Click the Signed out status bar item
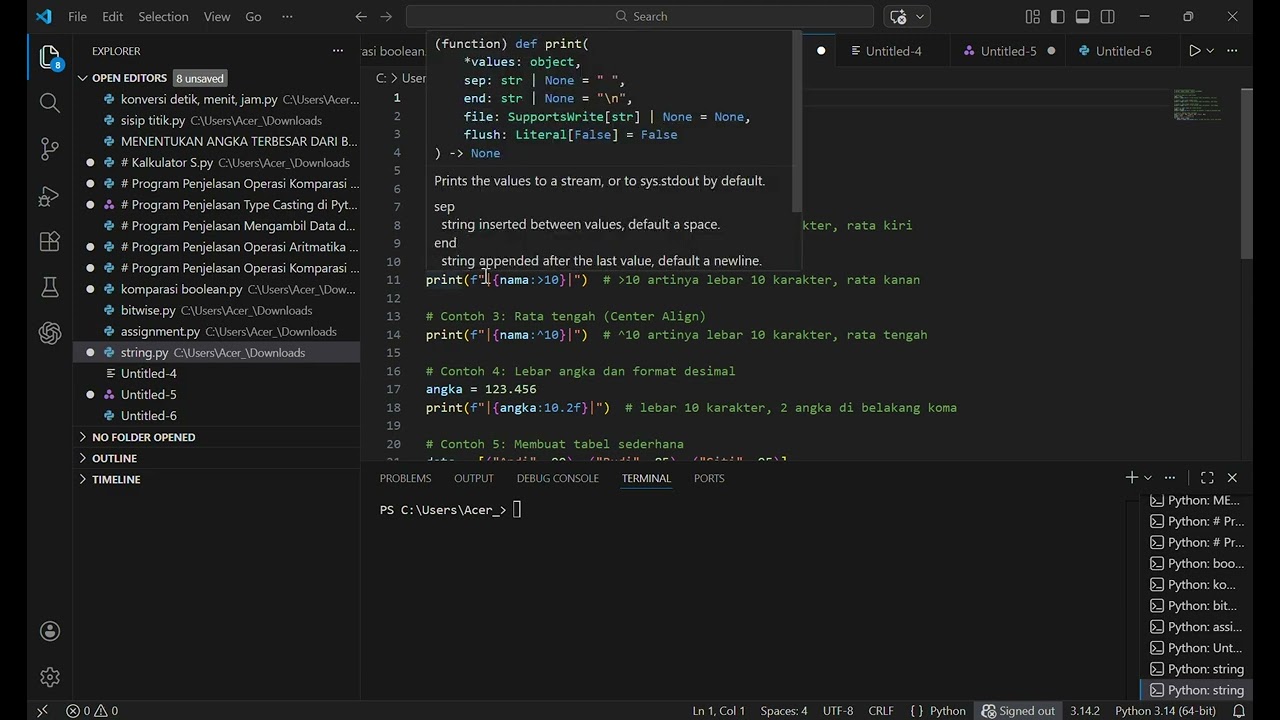 [x=1018, y=711]
